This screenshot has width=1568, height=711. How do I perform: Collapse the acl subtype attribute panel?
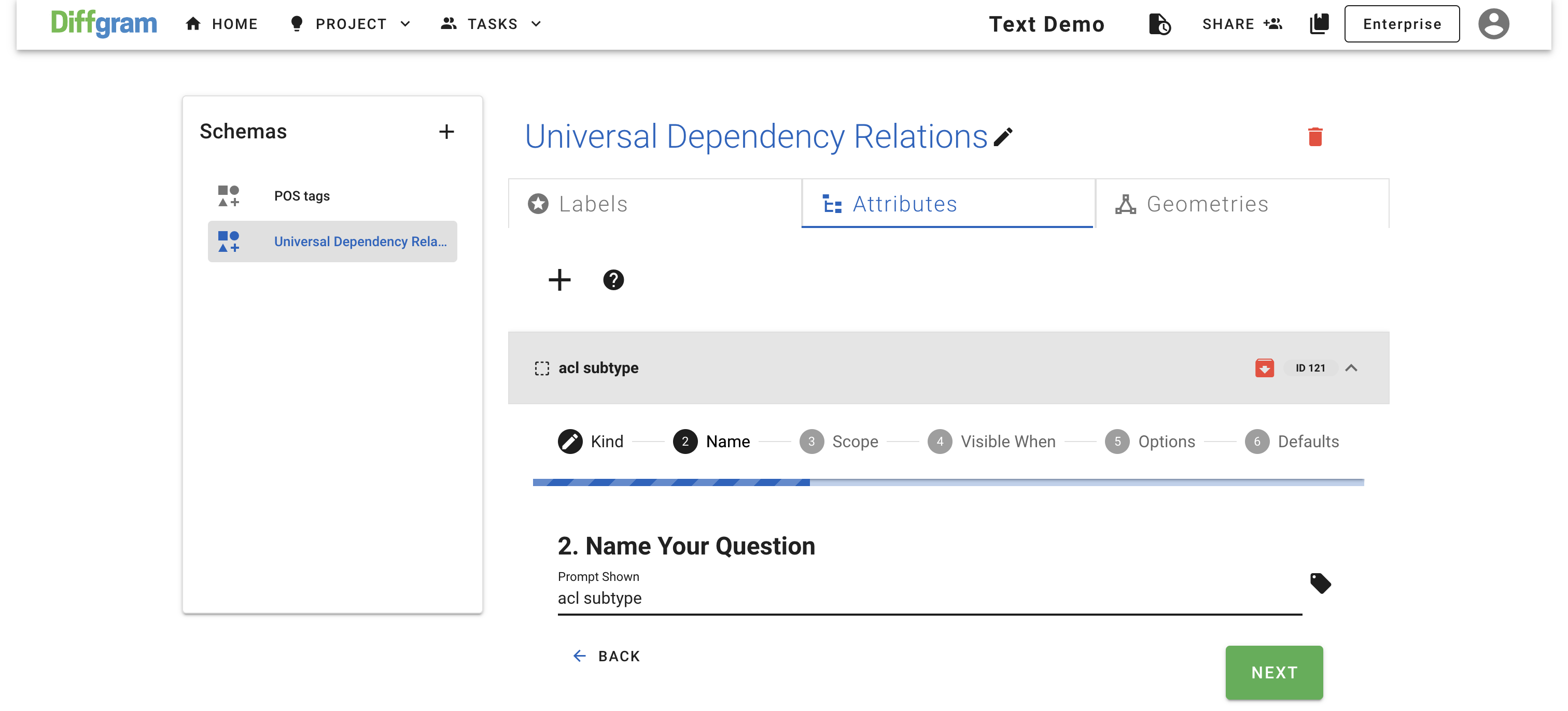(x=1351, y=368)
